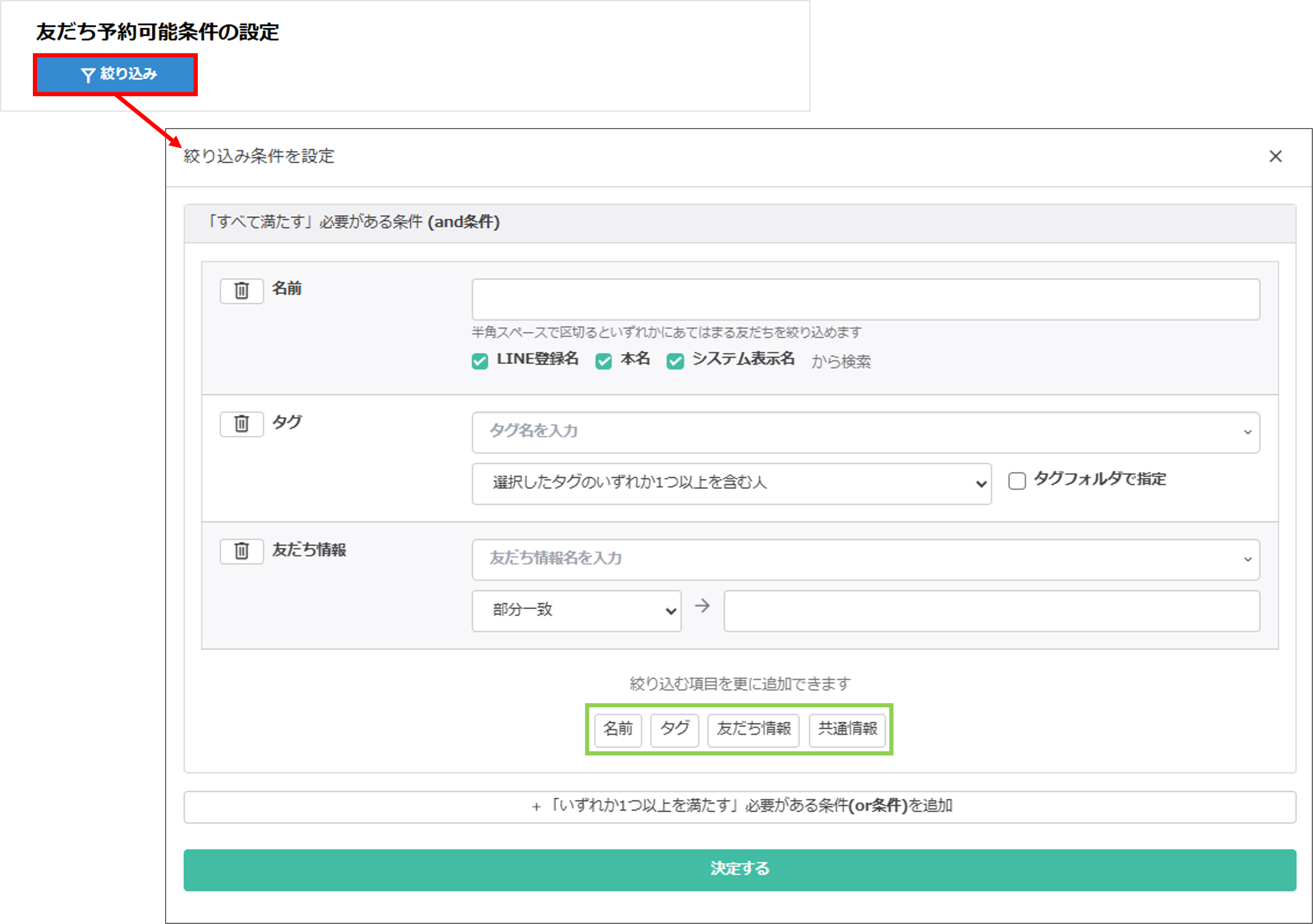This screenshot has width=1313, height=924.
Task: Add a 共通情報 filter condition
Action: (x=848, y=730)
